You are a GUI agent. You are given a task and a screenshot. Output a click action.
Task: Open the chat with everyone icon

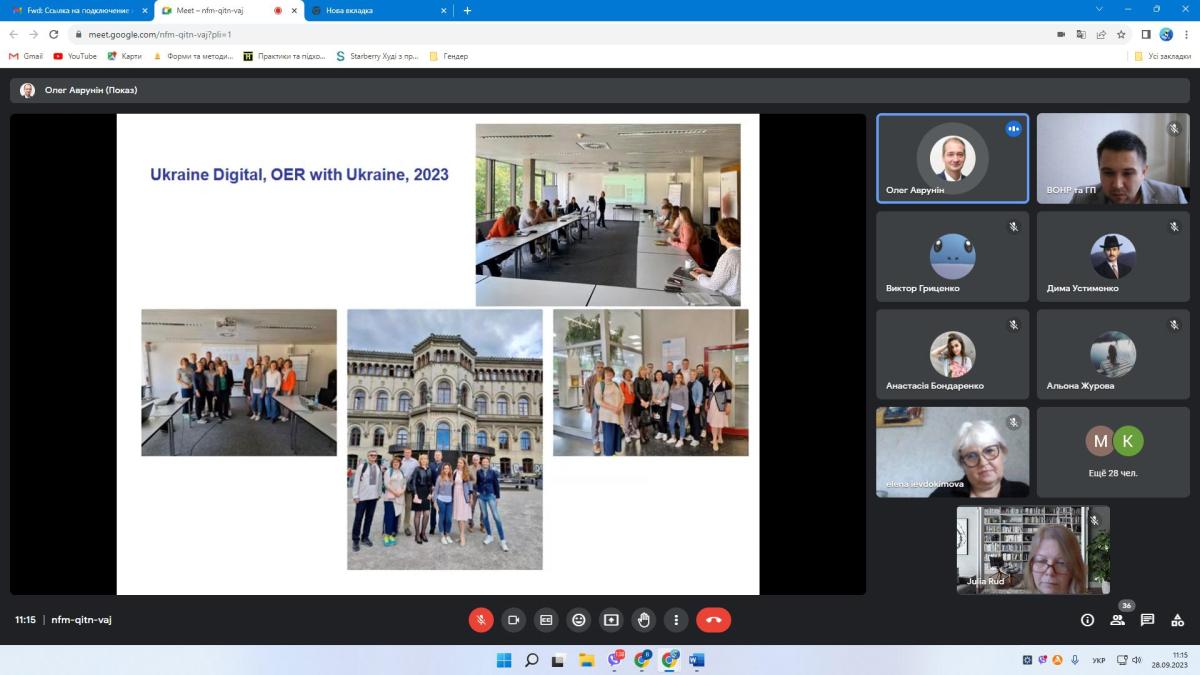(1147, 620)
